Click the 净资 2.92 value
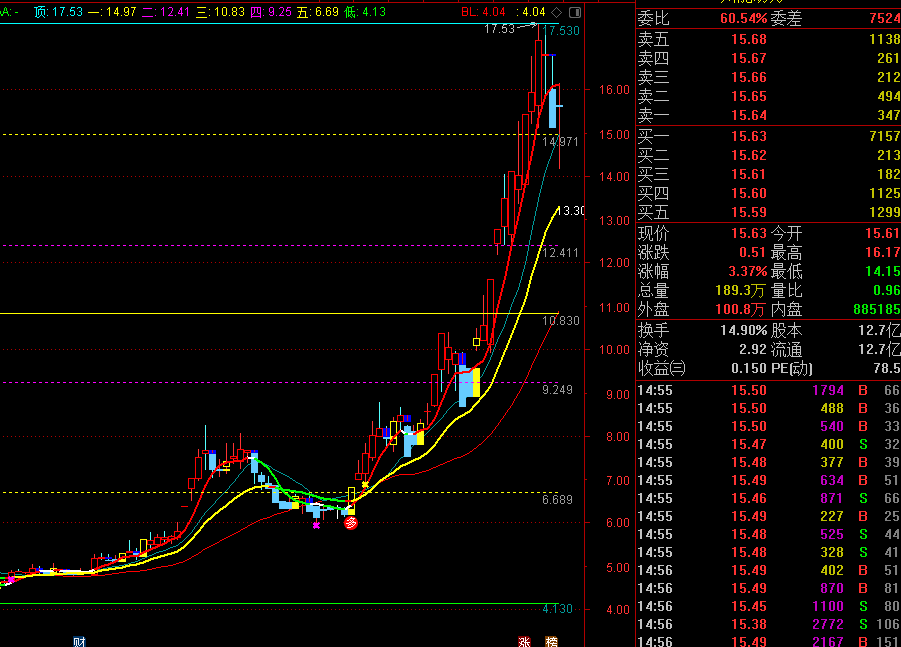 [753, 349]
